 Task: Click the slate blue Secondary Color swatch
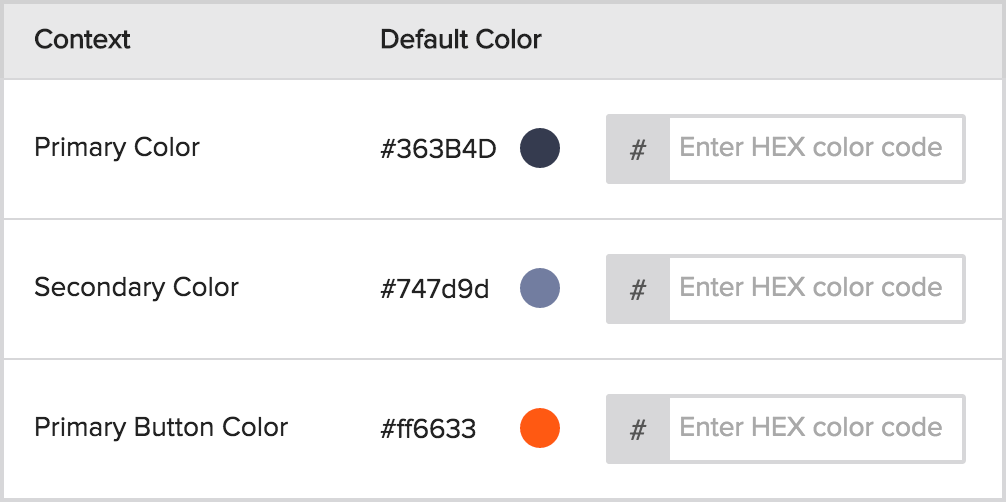point(540,288)
